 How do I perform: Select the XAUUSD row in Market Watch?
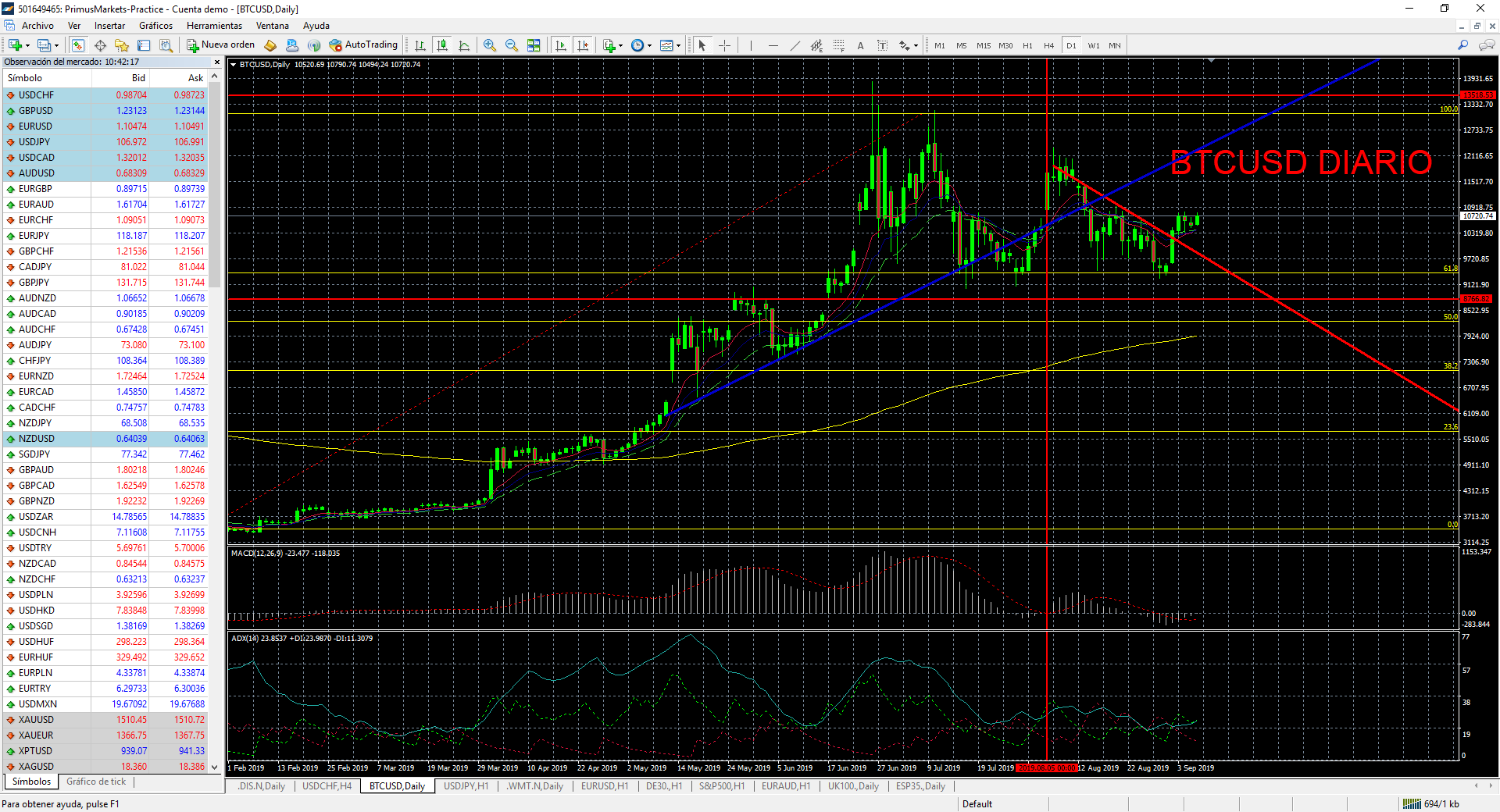point(36,720)
